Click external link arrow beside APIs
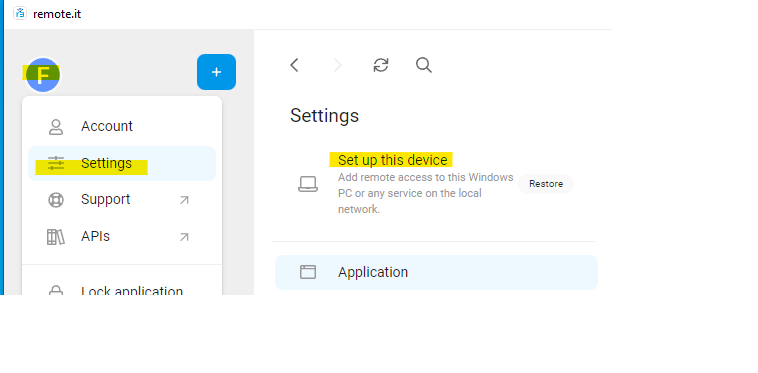Viewport: 758px width, 373px height. click(x=184, y=237)
